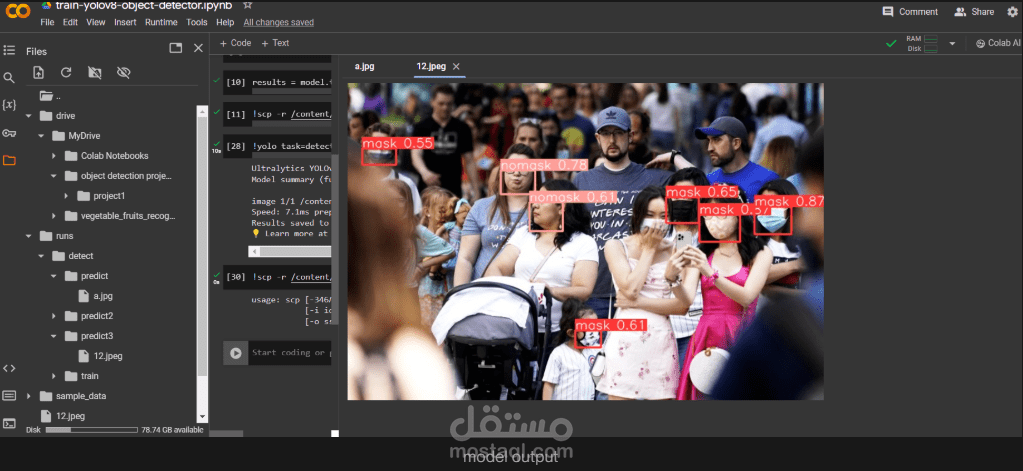Click the orange Files folder sidebar icon

click(x=9, y=160)
